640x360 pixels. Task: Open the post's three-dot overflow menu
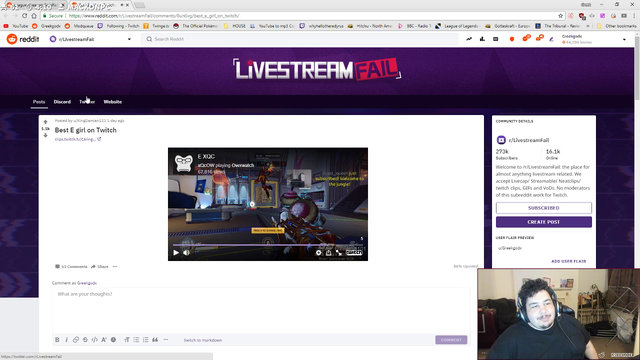point(115,267)
